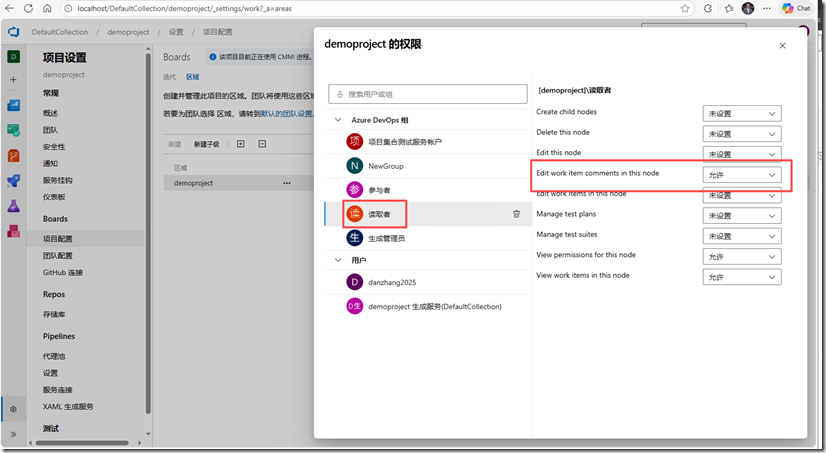Open 仪表板 in settings menu
The image size is (826, 453).
coord(54,197)
